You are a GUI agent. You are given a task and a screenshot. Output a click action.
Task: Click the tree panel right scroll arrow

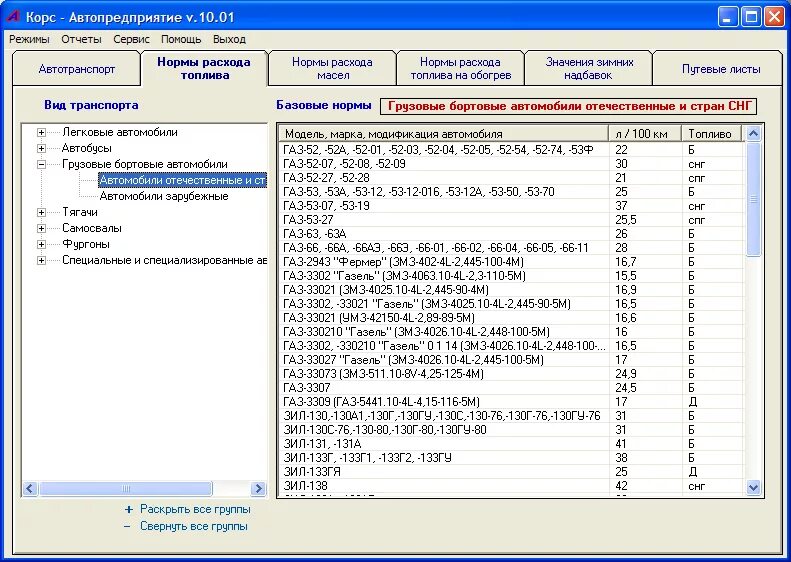[258, 488]
